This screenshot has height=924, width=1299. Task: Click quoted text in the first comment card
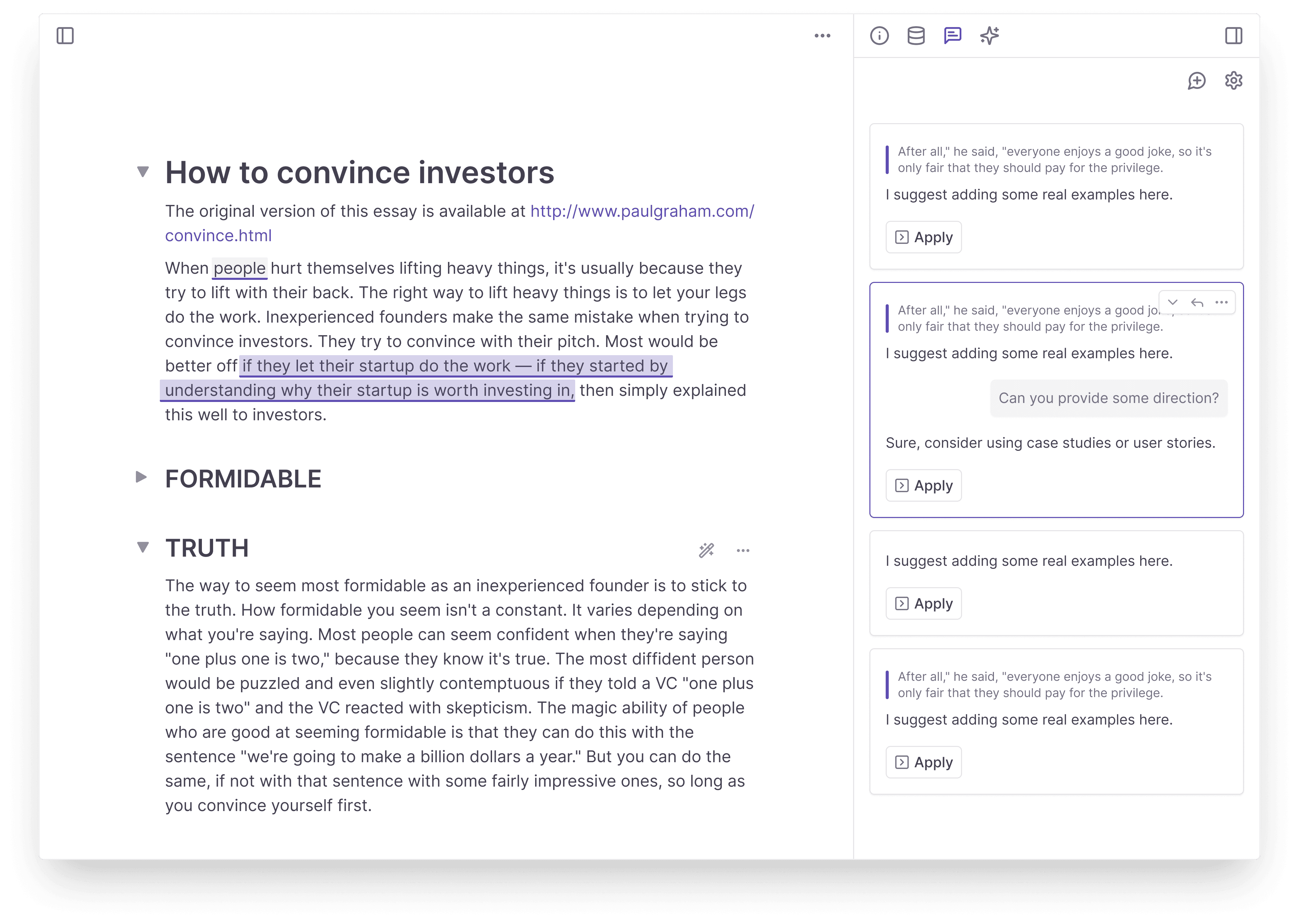pos(1054,160)
